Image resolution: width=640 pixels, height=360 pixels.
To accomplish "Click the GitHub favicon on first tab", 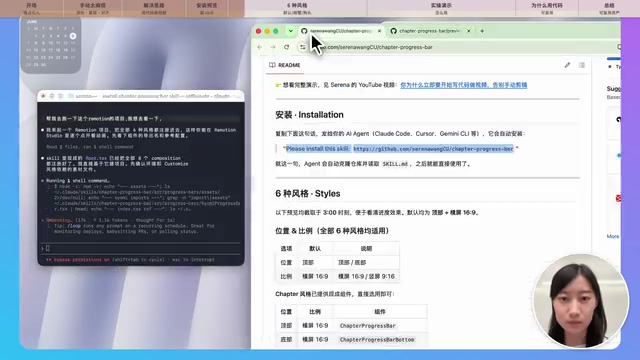I will pos(304,31).
